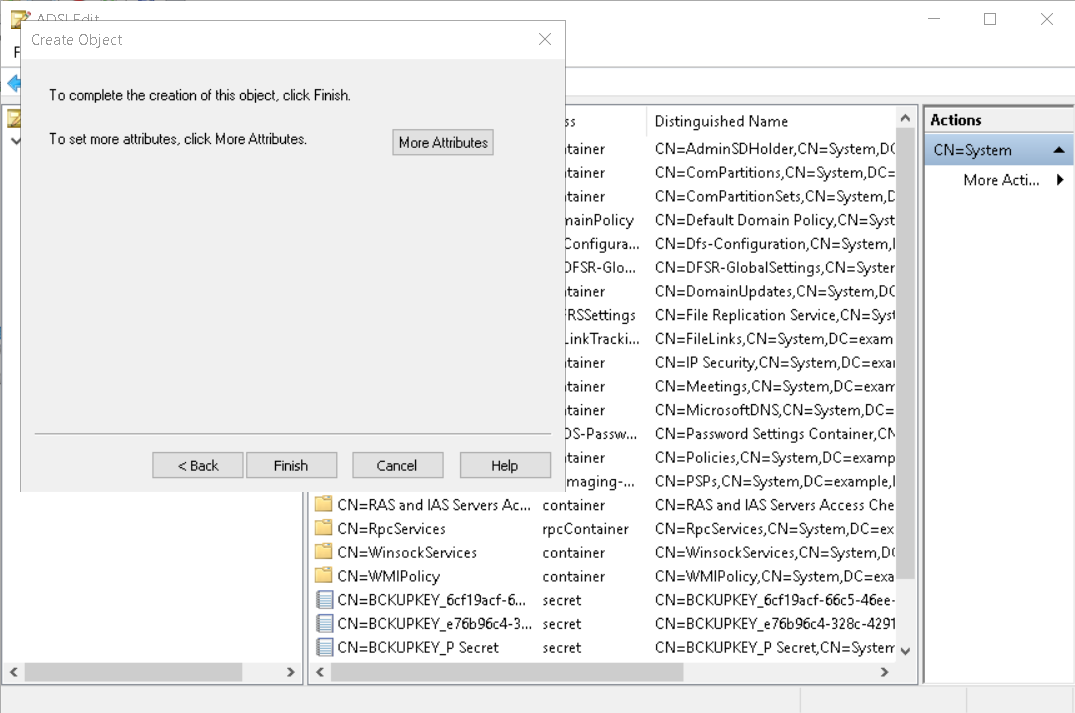This screenshot has height=713, width=1075.
Task: Click the BCKUPKEY_e76b96c4 secret object icon
Action: click(323, 623)
